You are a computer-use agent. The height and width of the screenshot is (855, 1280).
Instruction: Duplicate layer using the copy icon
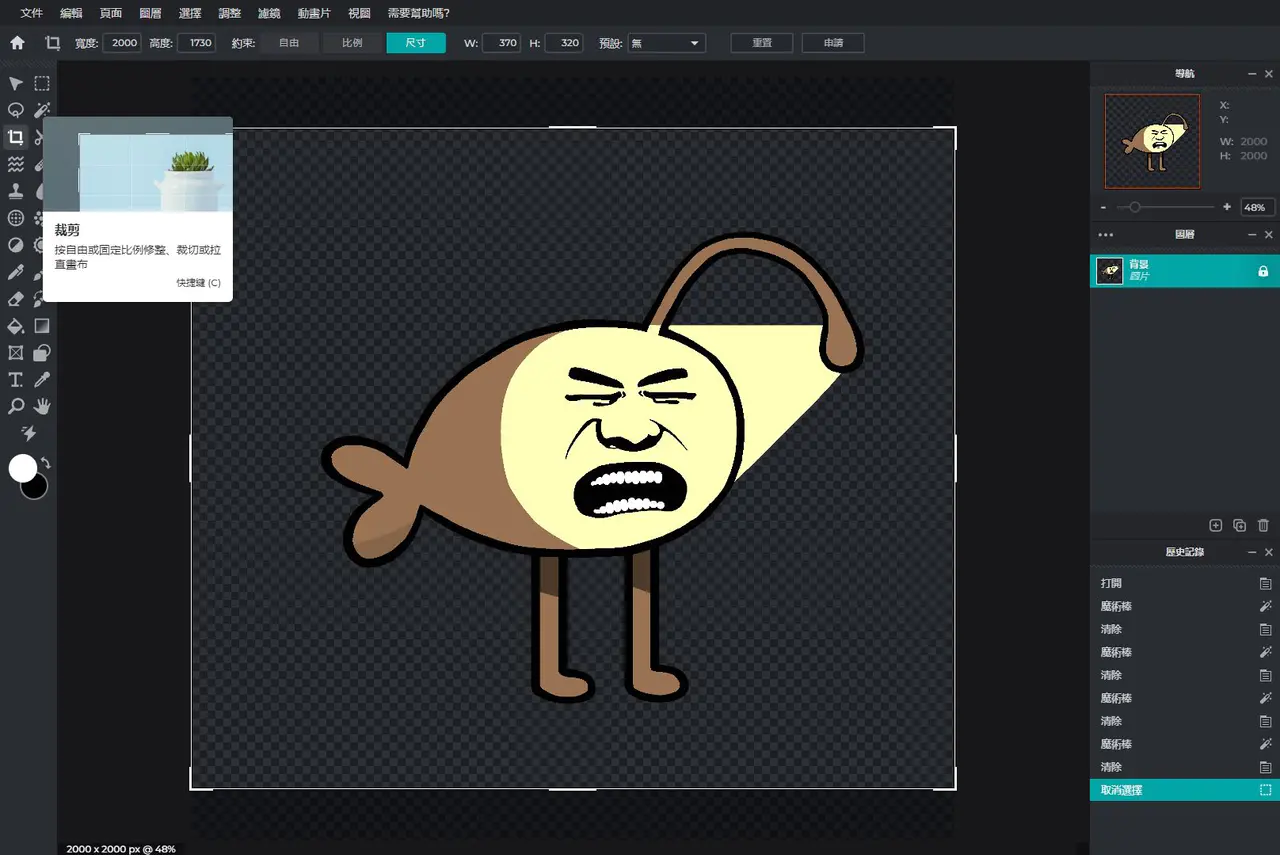tap(1239, 525)
